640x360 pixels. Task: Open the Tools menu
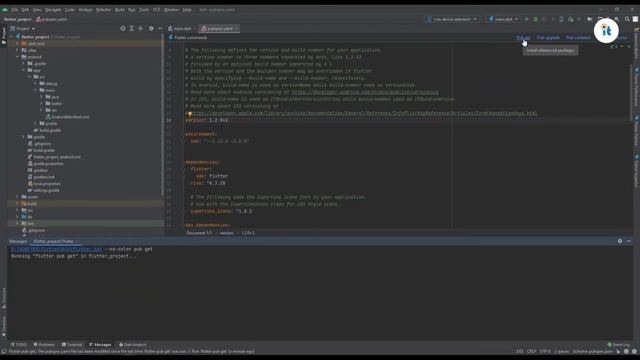pos(144,9)
